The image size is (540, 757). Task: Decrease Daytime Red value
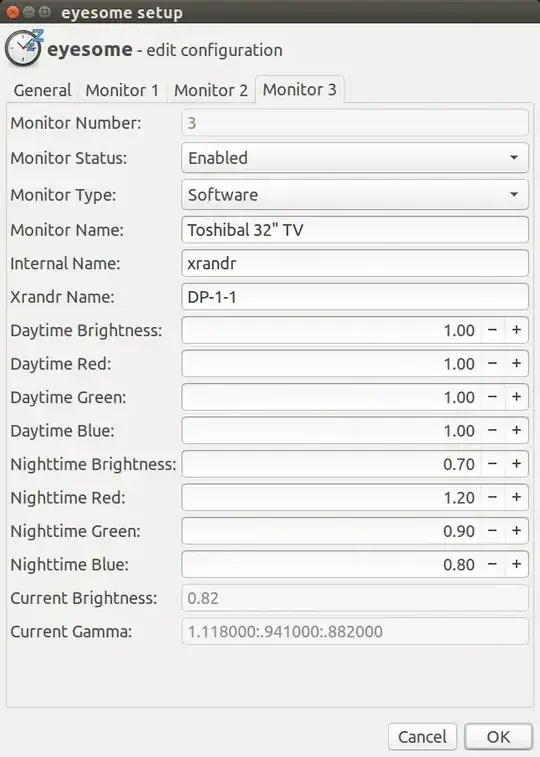pyautogui.click(x=492, y=364)
